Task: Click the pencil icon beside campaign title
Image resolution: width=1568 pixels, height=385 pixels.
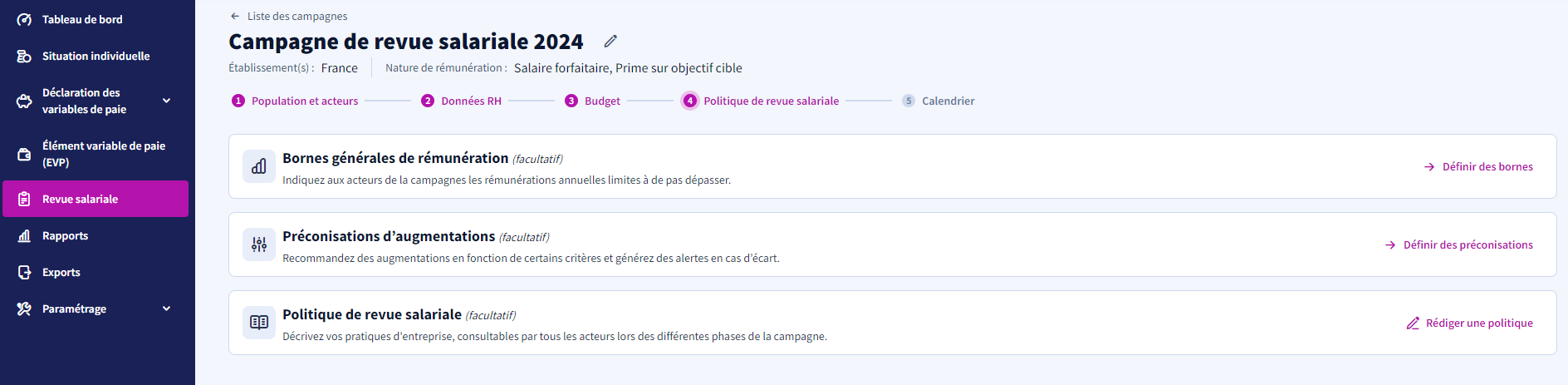Action: [x=610, y=41]
